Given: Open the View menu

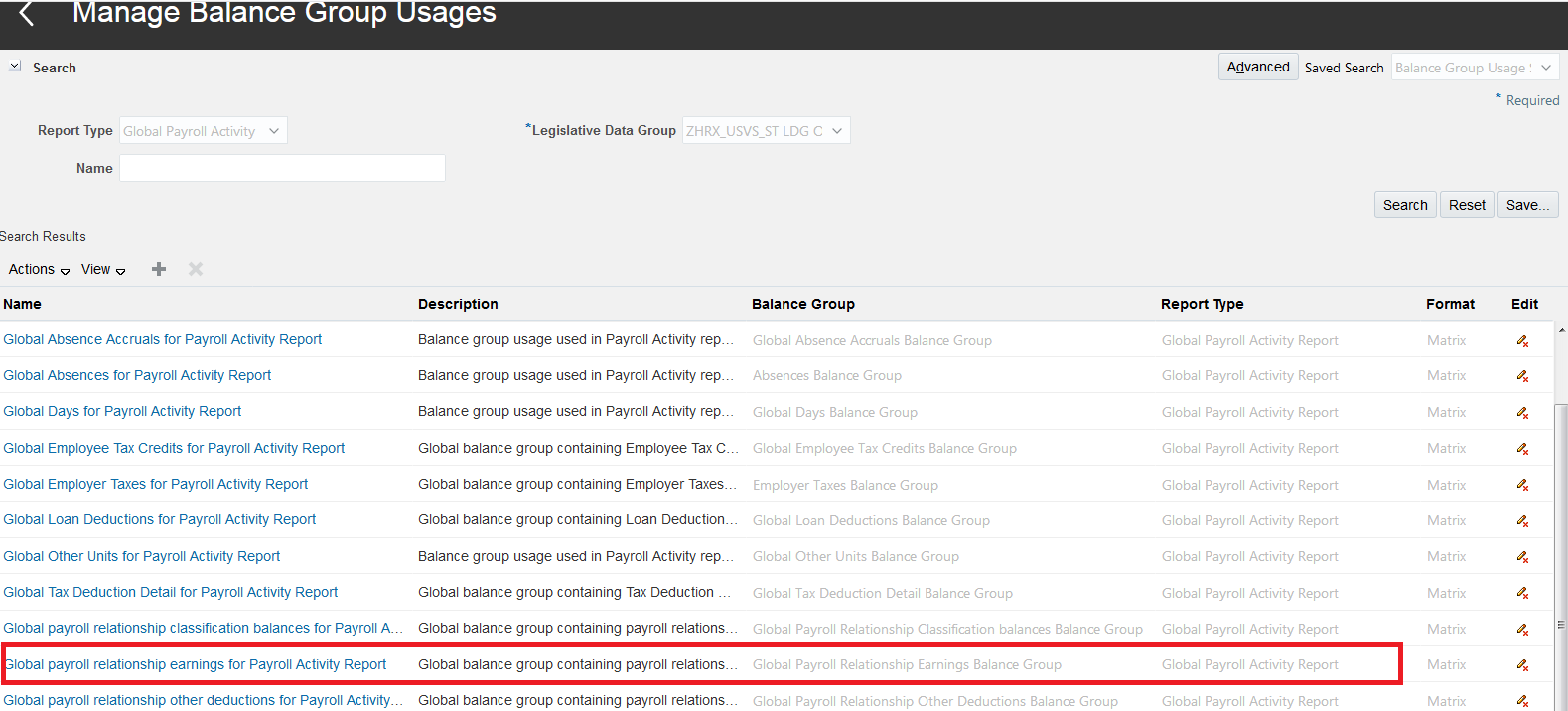Looking at the screenshot, I should tap(103, 269).
